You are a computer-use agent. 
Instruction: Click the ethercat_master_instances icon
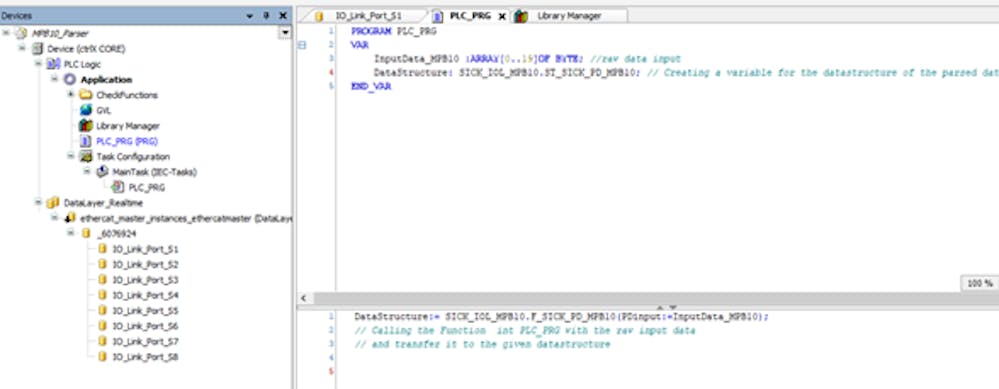70,218
